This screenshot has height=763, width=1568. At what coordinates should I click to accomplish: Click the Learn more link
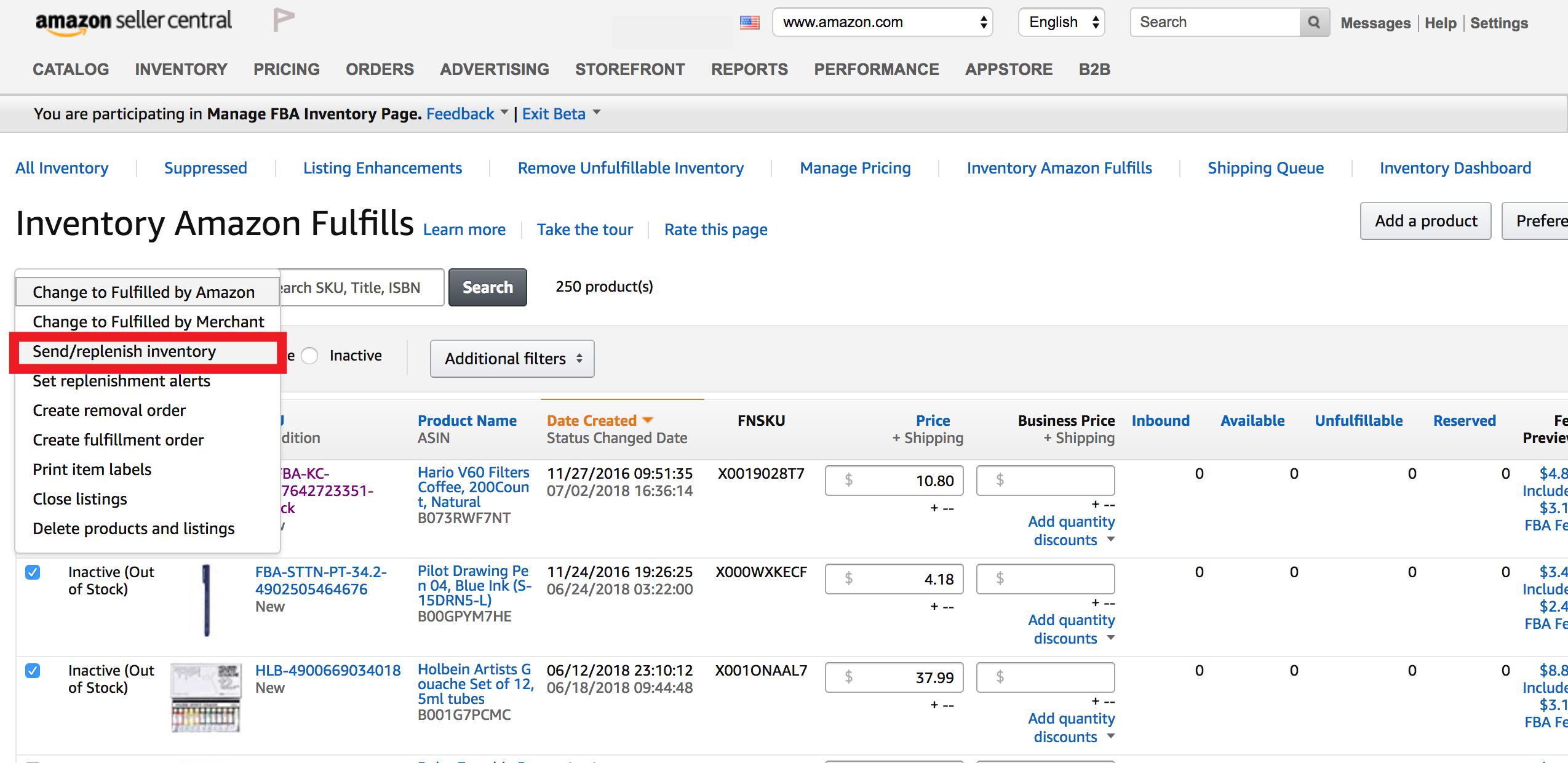[464, 230]
